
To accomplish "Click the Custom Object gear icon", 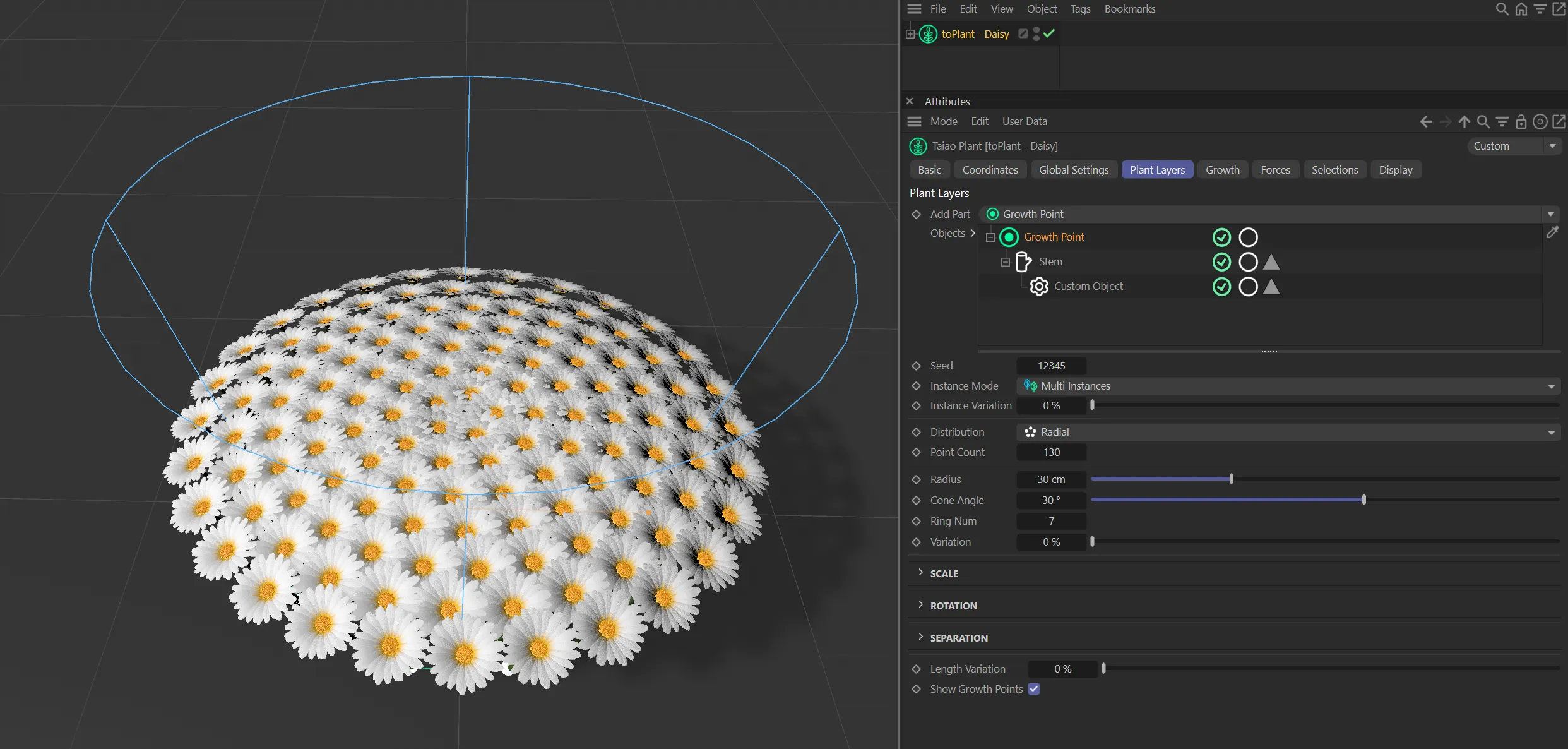I will 1039,286.
